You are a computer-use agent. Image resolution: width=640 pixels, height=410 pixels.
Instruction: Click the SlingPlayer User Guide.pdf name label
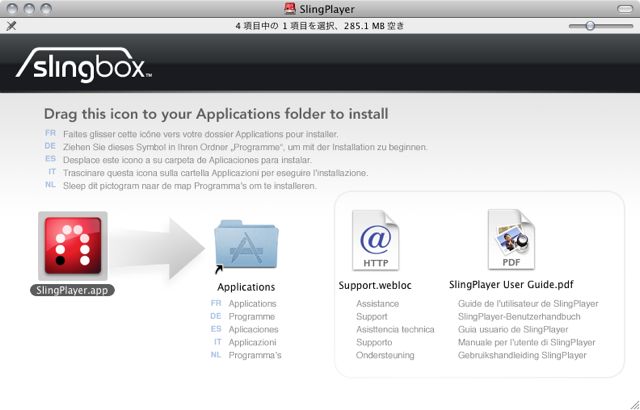click(511, 285)
